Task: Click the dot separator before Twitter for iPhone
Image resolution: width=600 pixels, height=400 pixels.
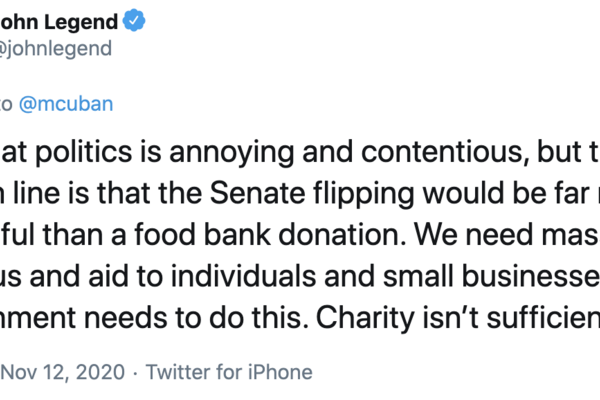Action: pos(136,373)
